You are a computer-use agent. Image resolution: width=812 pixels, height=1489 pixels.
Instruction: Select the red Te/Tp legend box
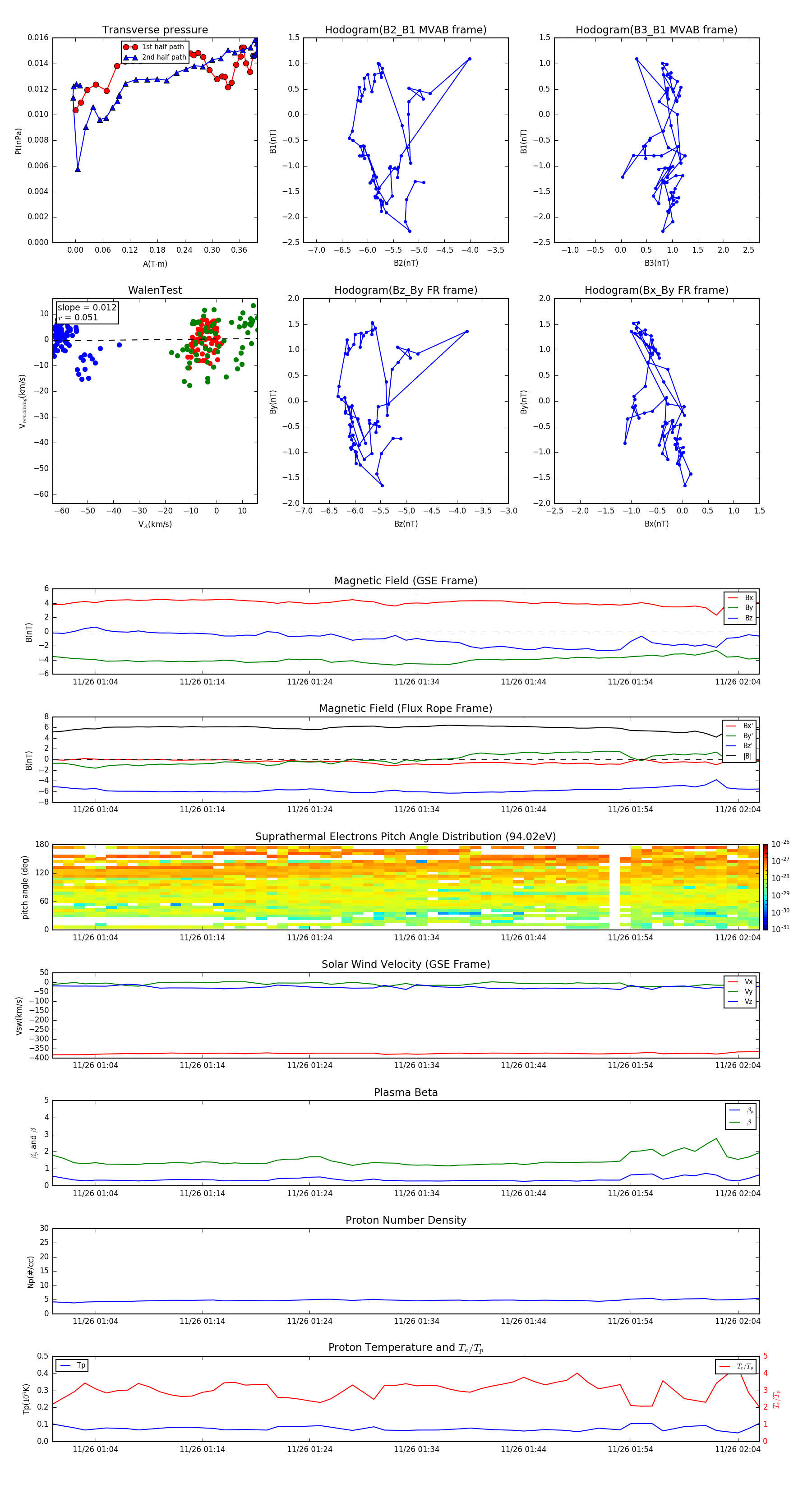736,1366
